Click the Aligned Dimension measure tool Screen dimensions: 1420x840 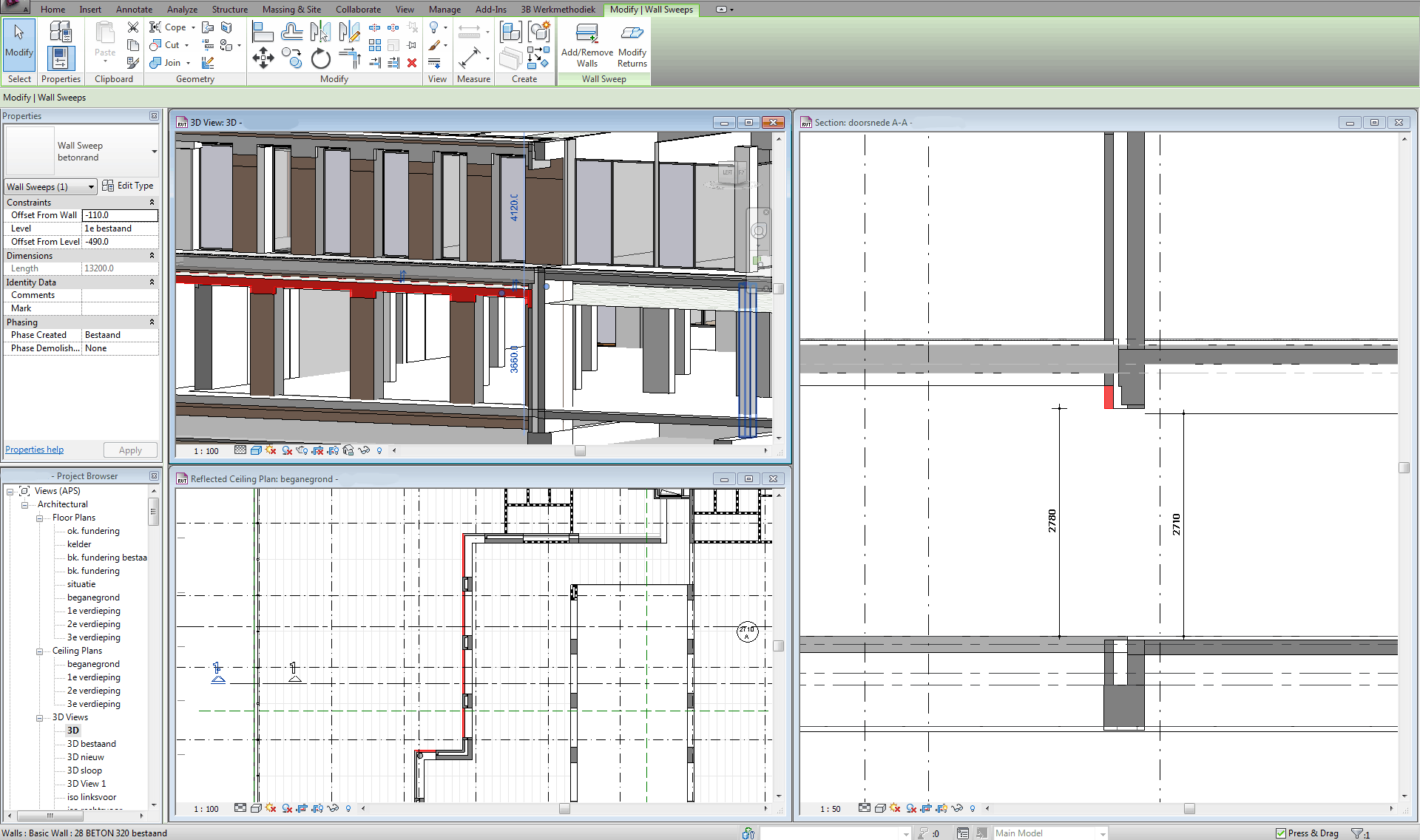coord(470,58)
